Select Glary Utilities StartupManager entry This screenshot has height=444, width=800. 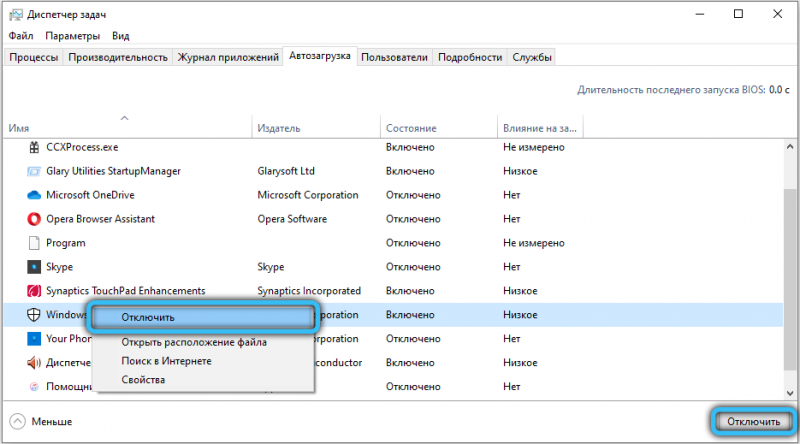113,171
